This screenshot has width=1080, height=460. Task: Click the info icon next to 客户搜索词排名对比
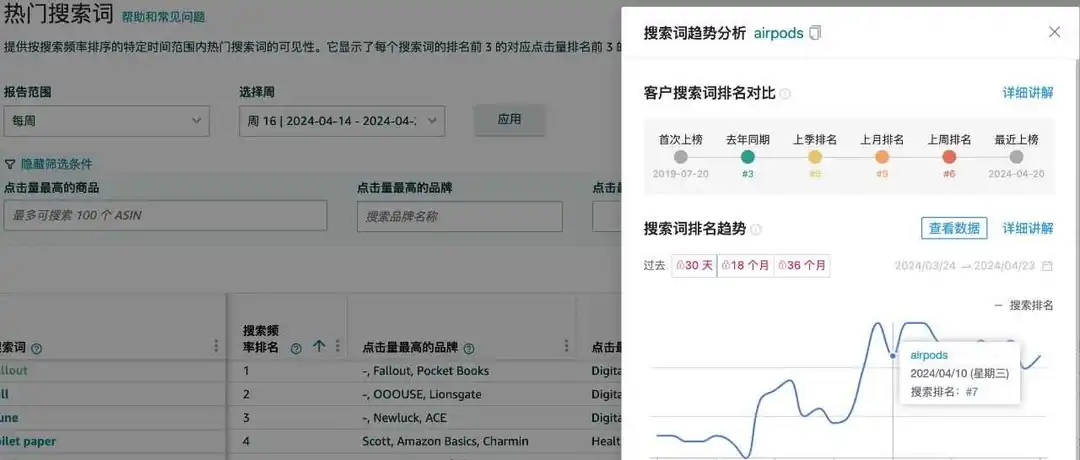click(x=785, y=94)
